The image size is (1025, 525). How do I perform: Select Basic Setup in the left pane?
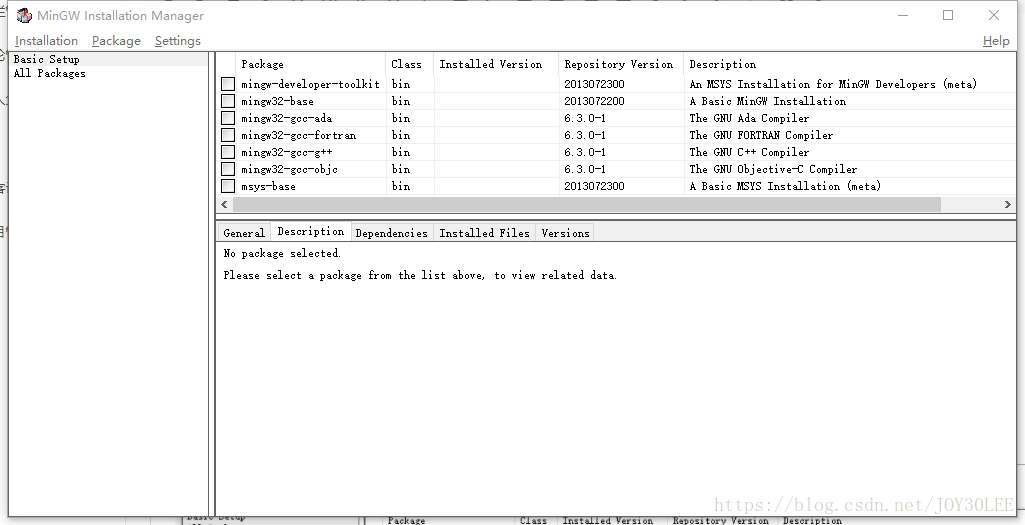(x=46, y=59)
